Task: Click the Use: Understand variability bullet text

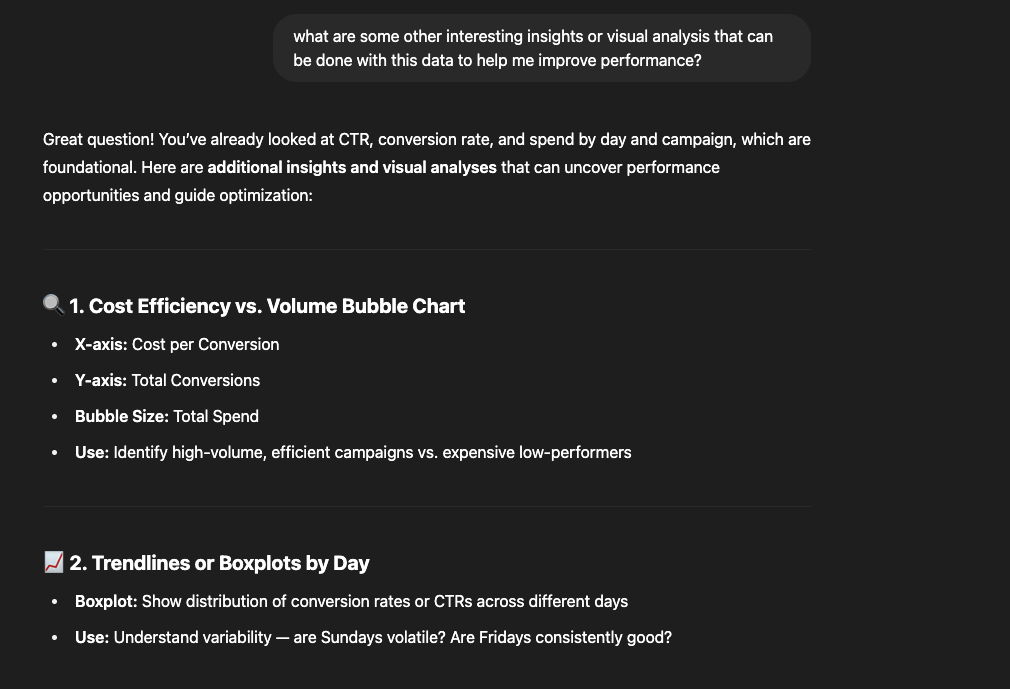Action: click(373, 637)
